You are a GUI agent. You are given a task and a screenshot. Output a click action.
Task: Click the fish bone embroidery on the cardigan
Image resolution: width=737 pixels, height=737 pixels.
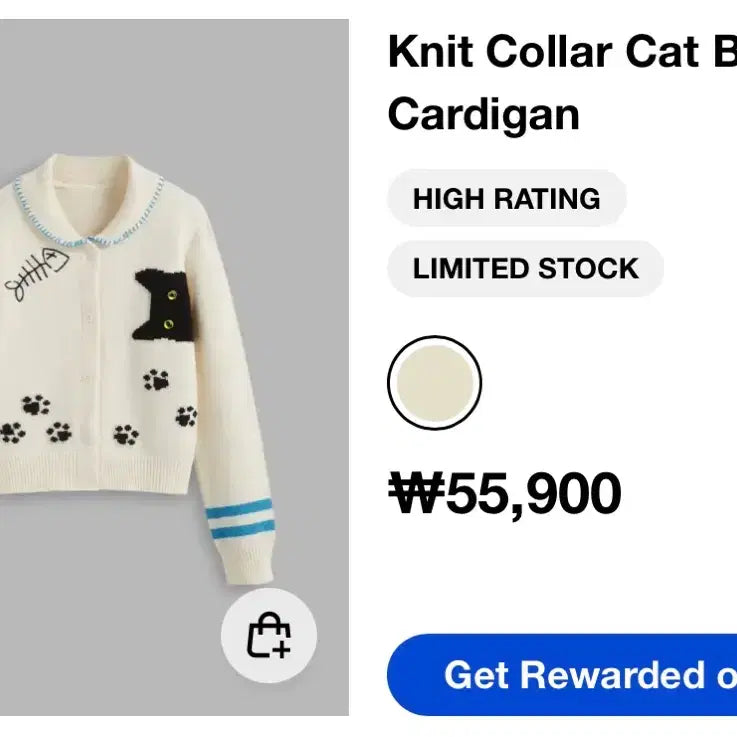point(36,274)
